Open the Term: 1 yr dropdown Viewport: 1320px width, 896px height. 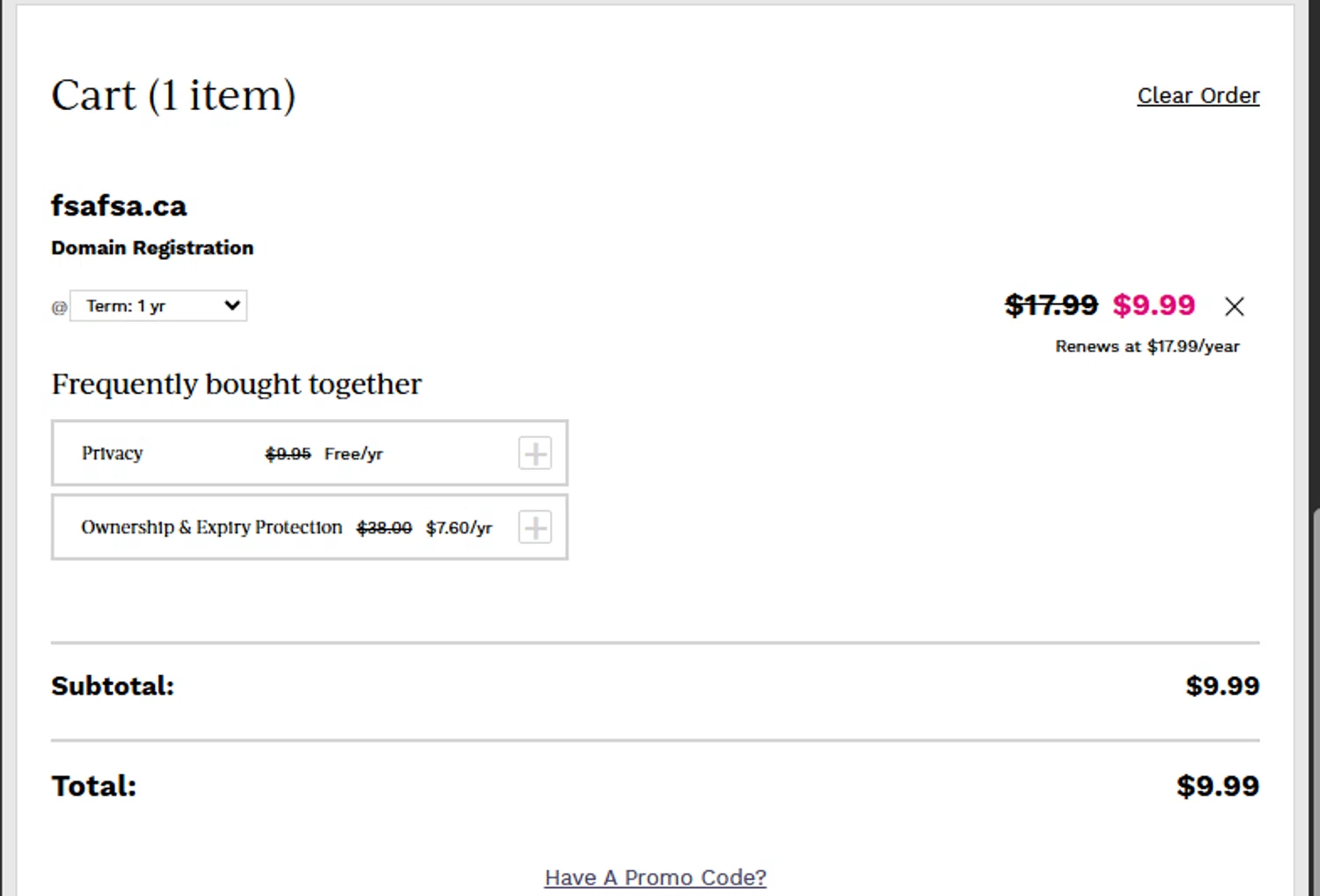tap(158, 306)
